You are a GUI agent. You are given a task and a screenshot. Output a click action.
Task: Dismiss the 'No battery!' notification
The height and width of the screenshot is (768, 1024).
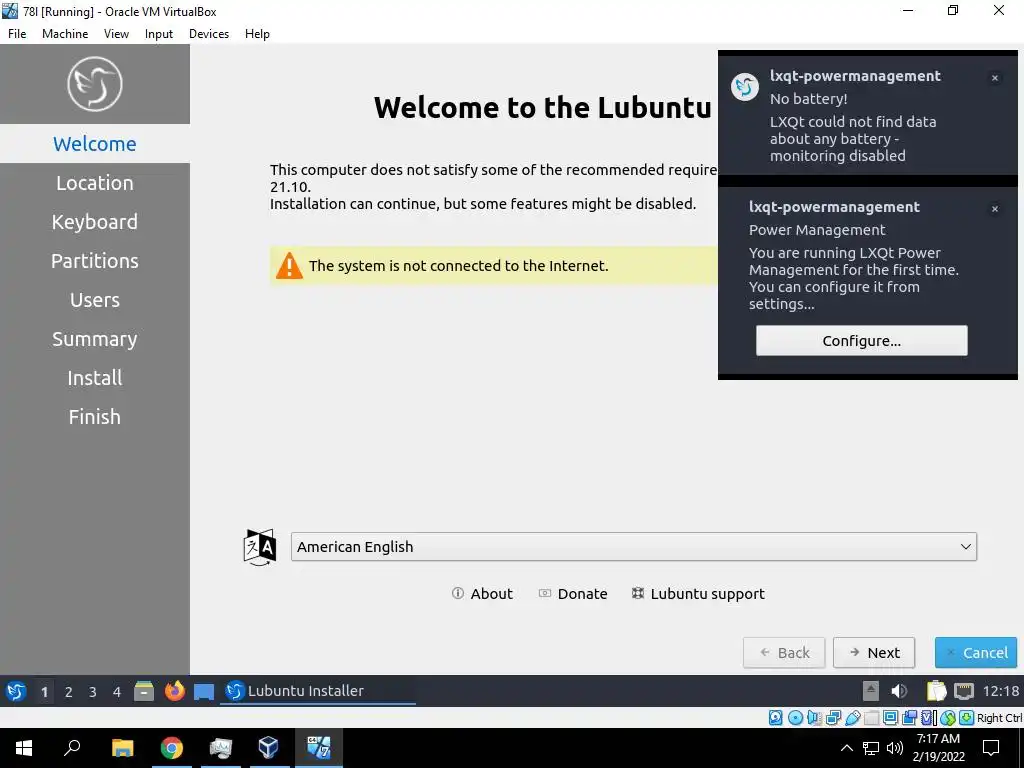995,78
